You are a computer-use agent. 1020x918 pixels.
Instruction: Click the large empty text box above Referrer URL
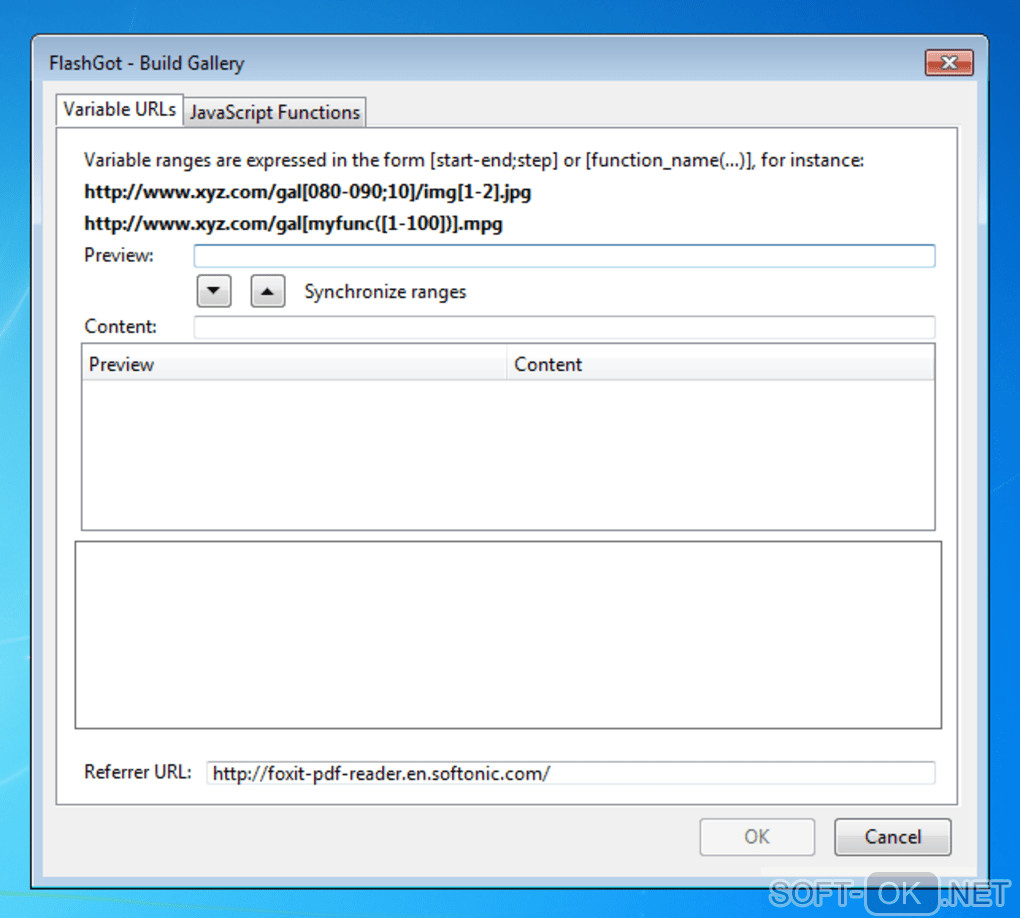508,635
